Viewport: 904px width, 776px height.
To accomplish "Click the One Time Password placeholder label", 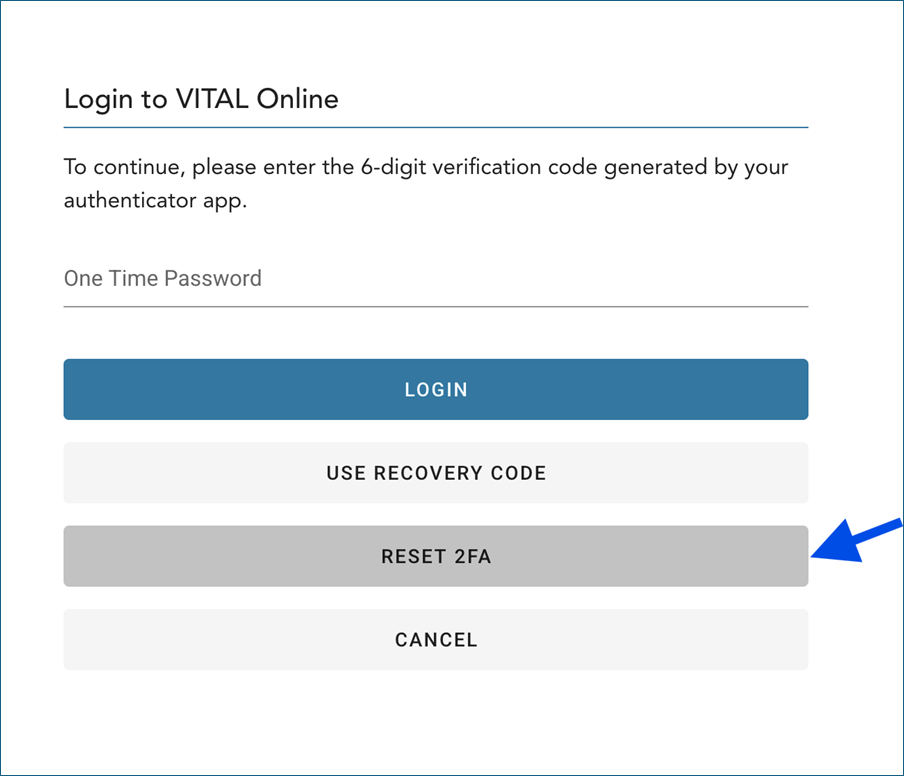I will click(163, 279).
